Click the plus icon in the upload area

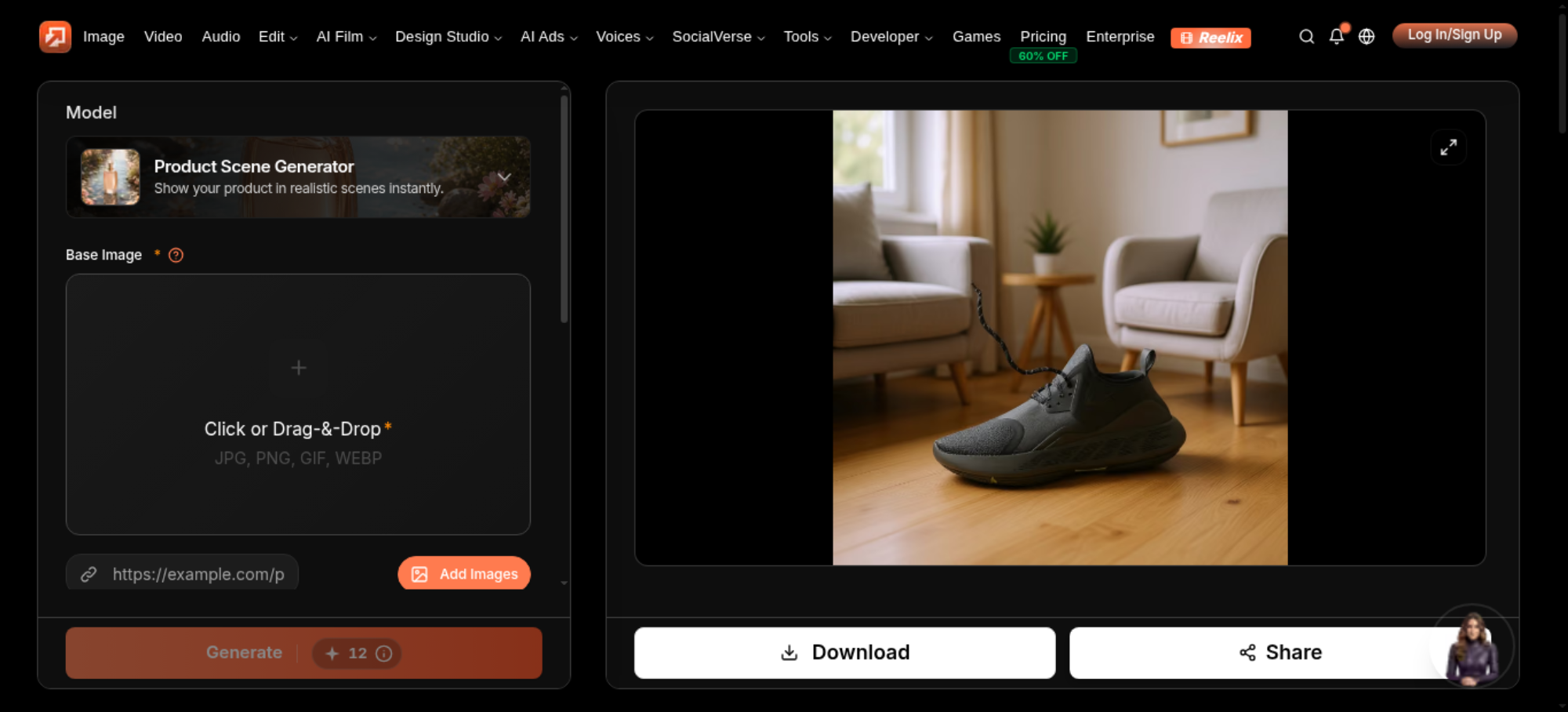pyautogui.click(x=299, y=368)
